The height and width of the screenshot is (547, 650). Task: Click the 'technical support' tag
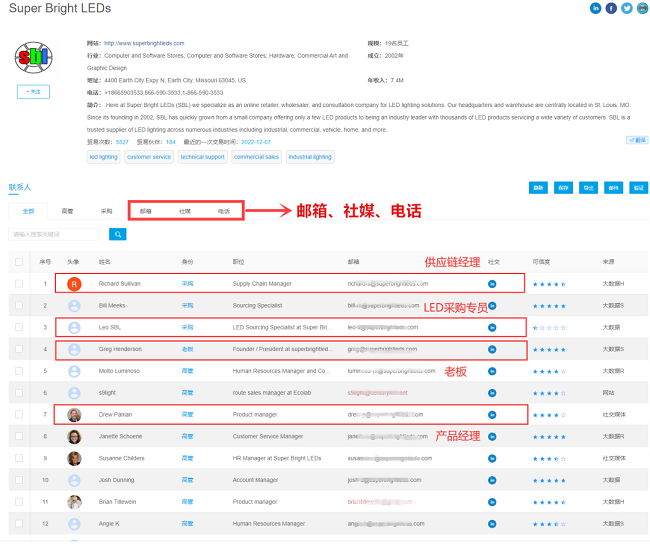click(x=202, y=157)
